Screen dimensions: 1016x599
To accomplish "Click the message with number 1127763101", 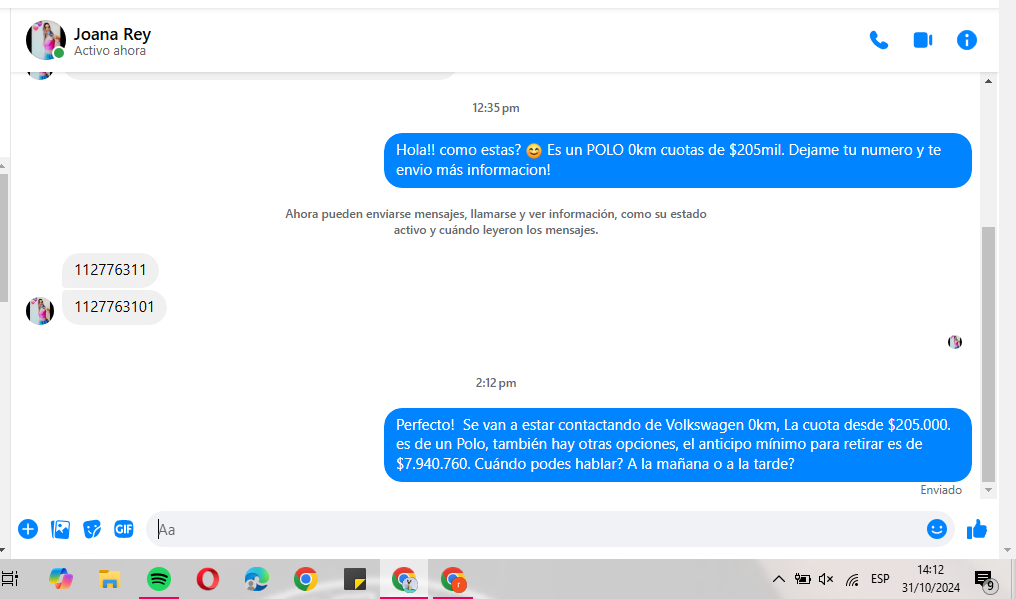I will (114, 307).
